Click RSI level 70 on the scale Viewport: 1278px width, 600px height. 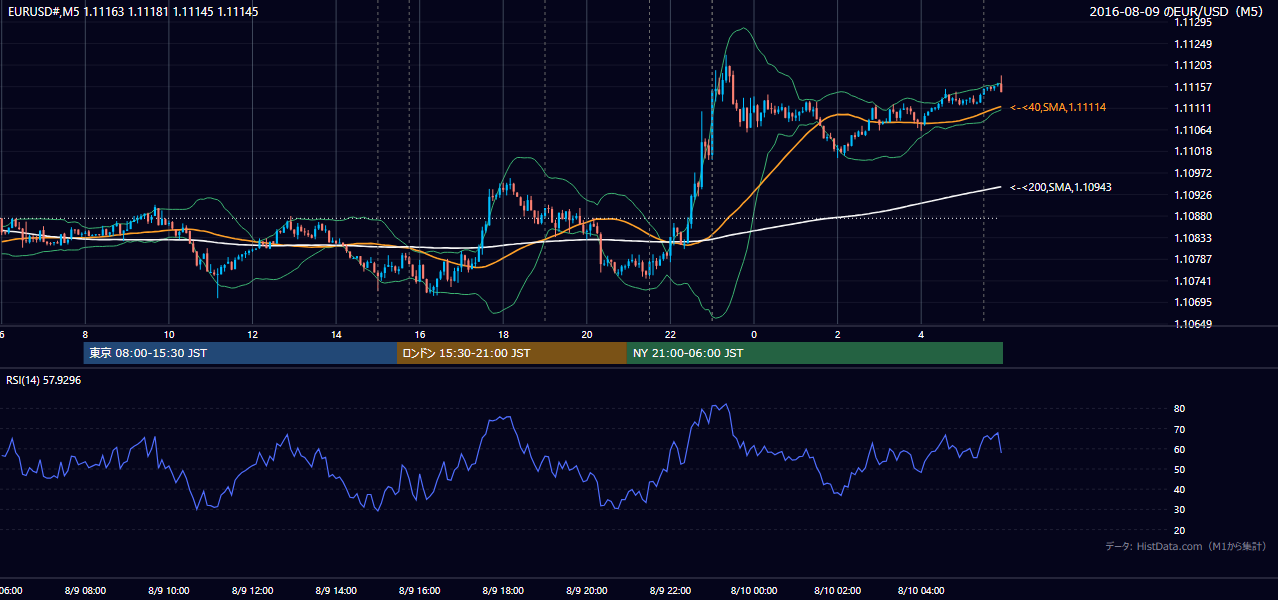tap(1180, 429)
